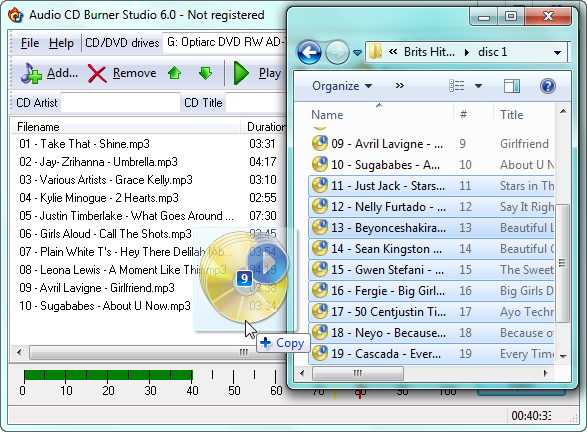Click the Add music note icon
Viewport: 587px width, 432px height.
click(31, 73)
